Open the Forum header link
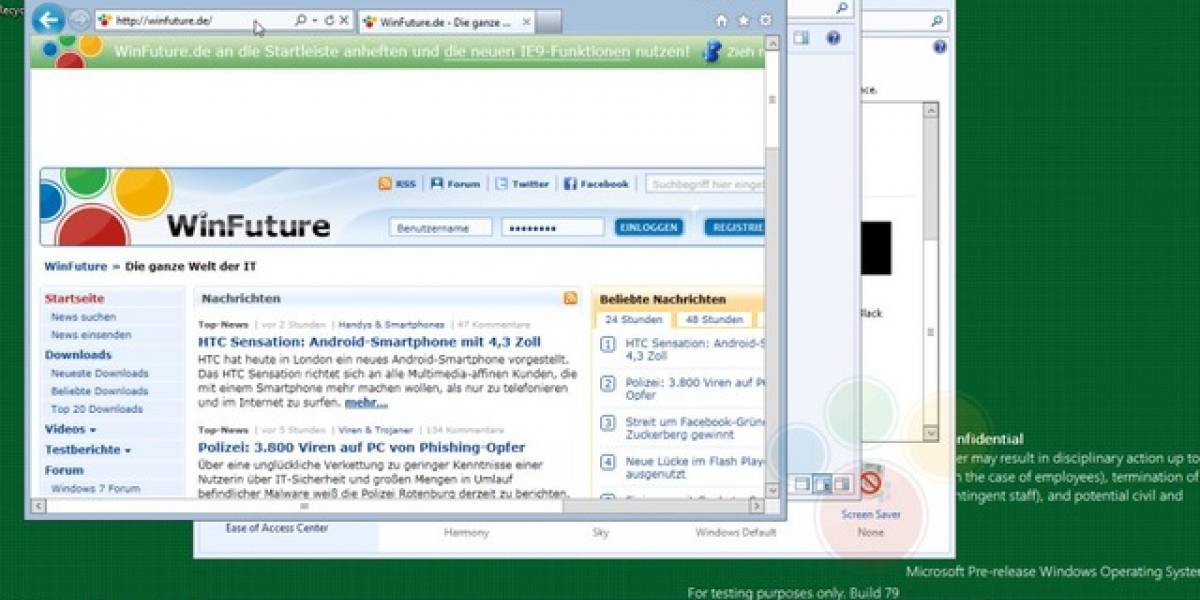This screenshot has height=600, width=1200. (455, 184)
